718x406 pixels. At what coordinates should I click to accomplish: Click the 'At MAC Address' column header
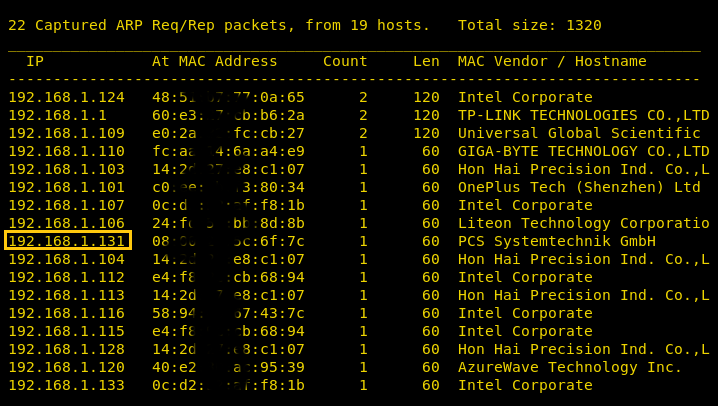click(215, 61)
